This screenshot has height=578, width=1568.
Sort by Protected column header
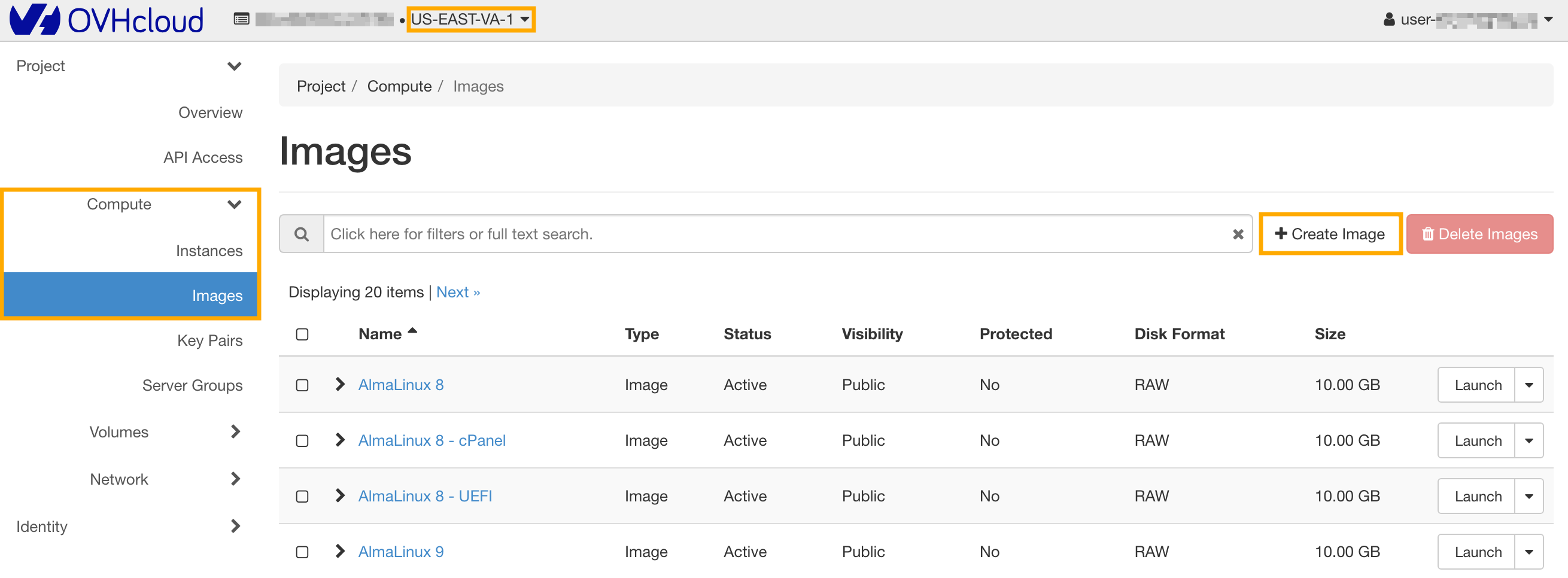pos(1015,334)
